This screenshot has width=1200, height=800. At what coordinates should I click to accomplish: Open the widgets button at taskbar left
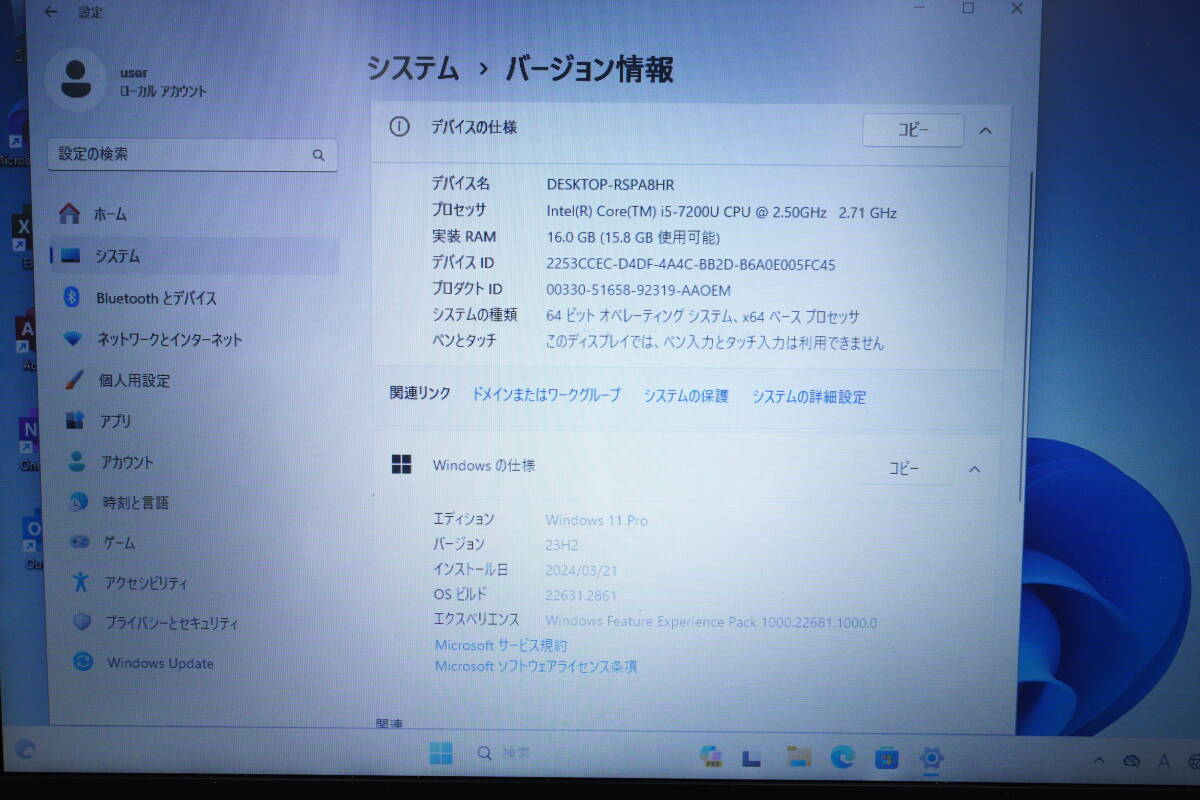(x=26, y=748)
